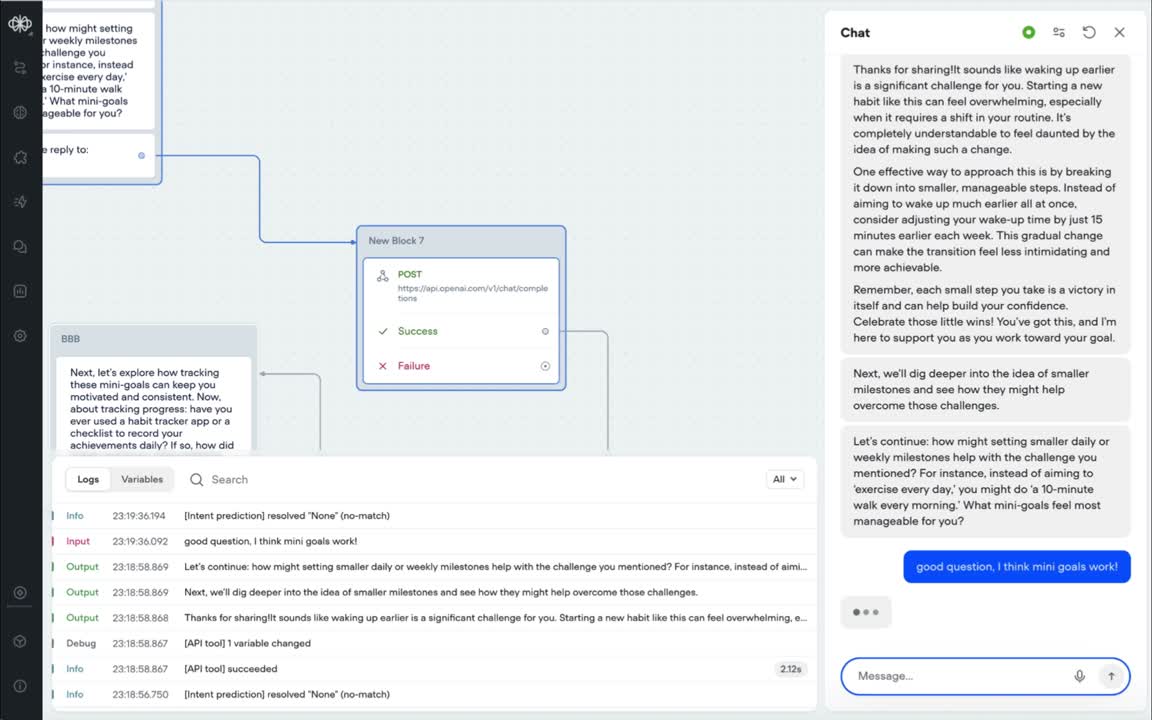
Task: Open the workflows icon in sidebar
Action: pyautogui.click(x=20, y=68)
